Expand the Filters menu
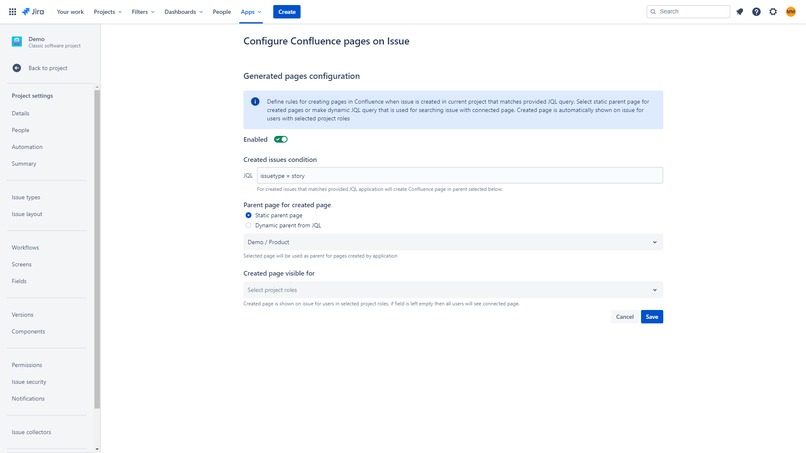 pos(143,11)
